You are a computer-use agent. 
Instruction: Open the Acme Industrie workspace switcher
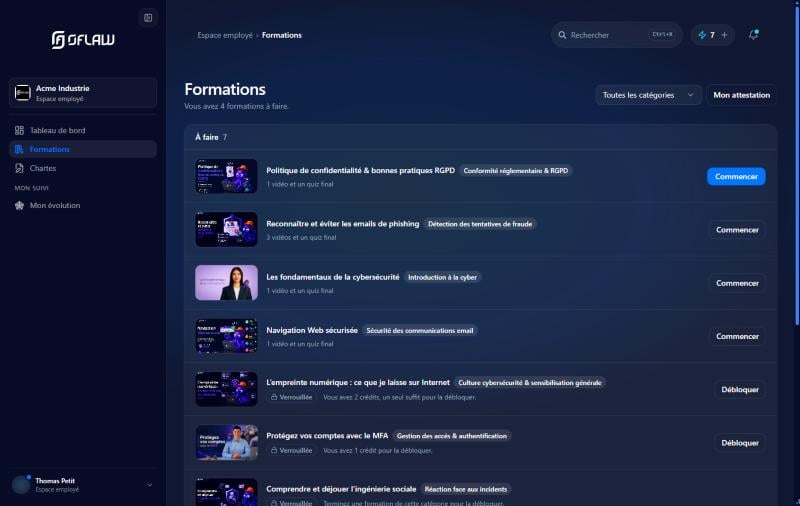click(x=83, y=93)
